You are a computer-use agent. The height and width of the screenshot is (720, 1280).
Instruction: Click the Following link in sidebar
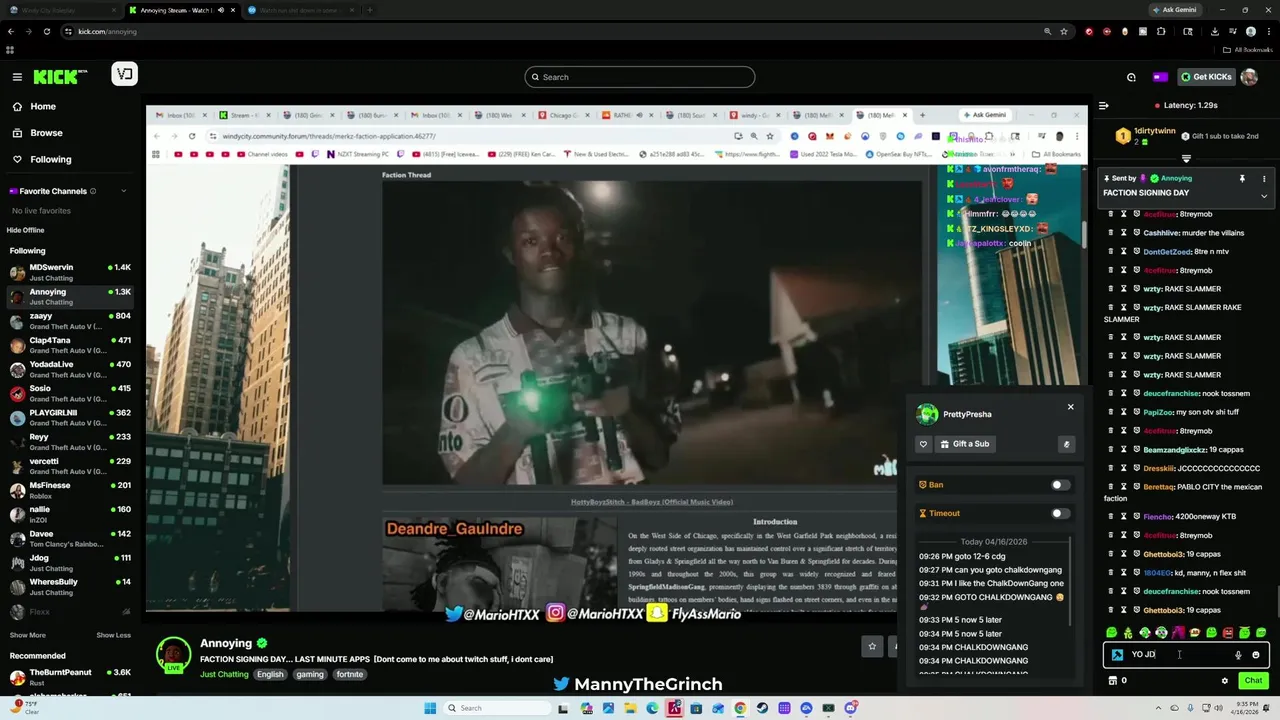(x=50, y=159)
